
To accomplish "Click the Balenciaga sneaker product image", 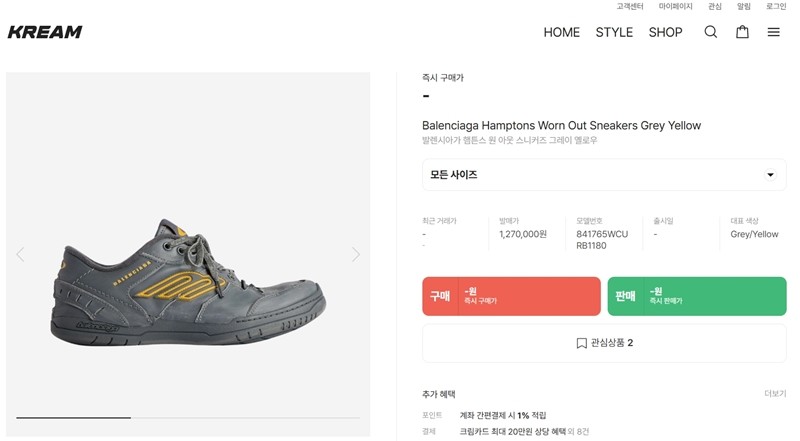I will [x=188, y=282].
